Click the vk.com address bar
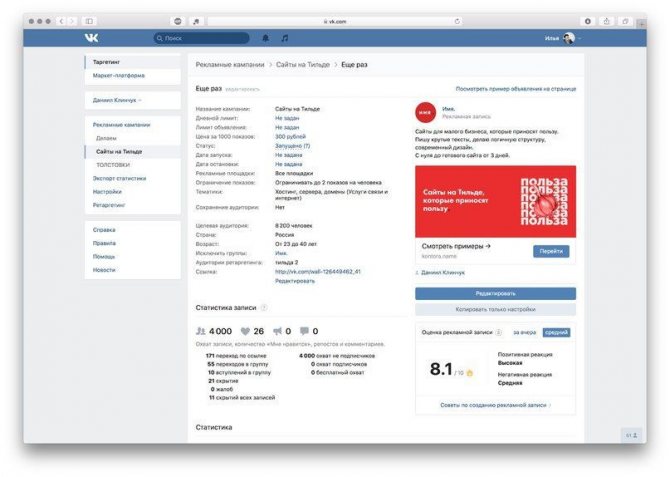Viewport: 670px width, 477px height. (335, 21)
